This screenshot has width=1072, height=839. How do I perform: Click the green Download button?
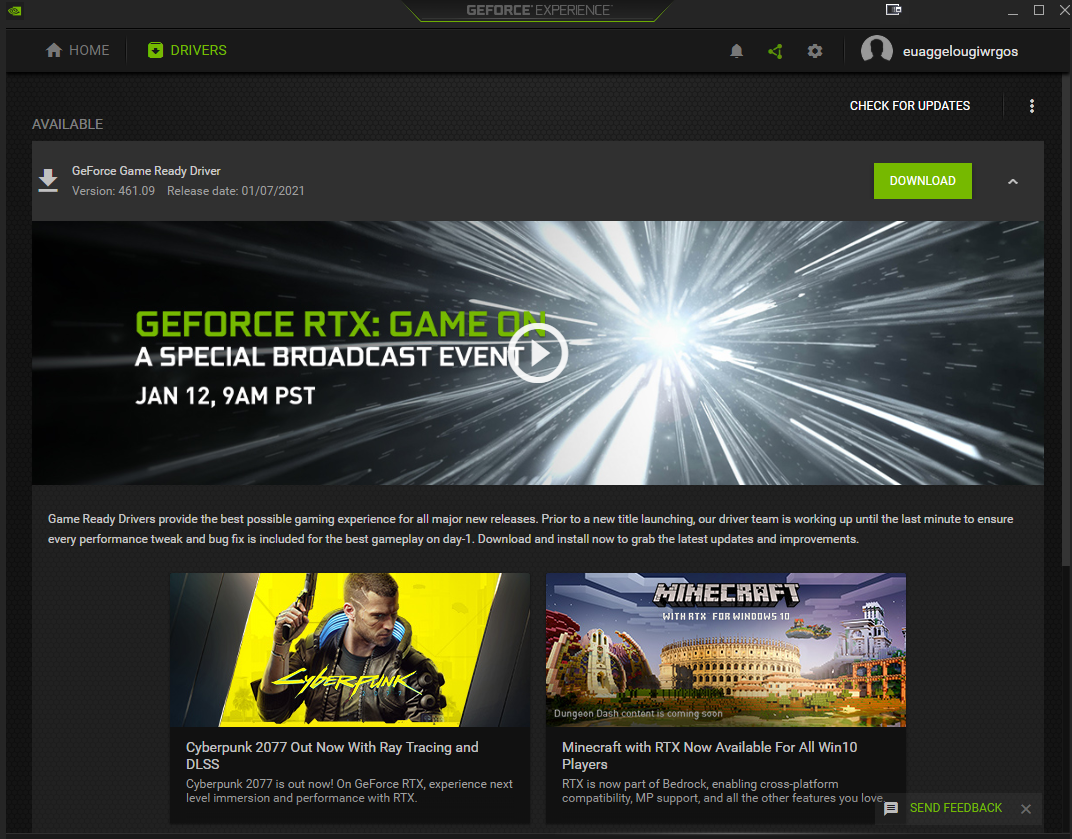(922, 181)
